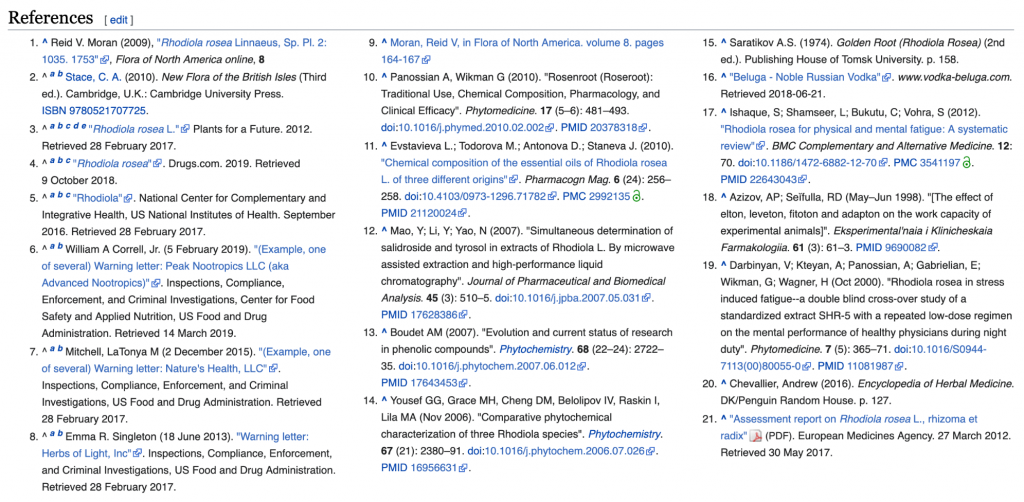Click external-link icon after PMID 20378318

coord(643,128)
